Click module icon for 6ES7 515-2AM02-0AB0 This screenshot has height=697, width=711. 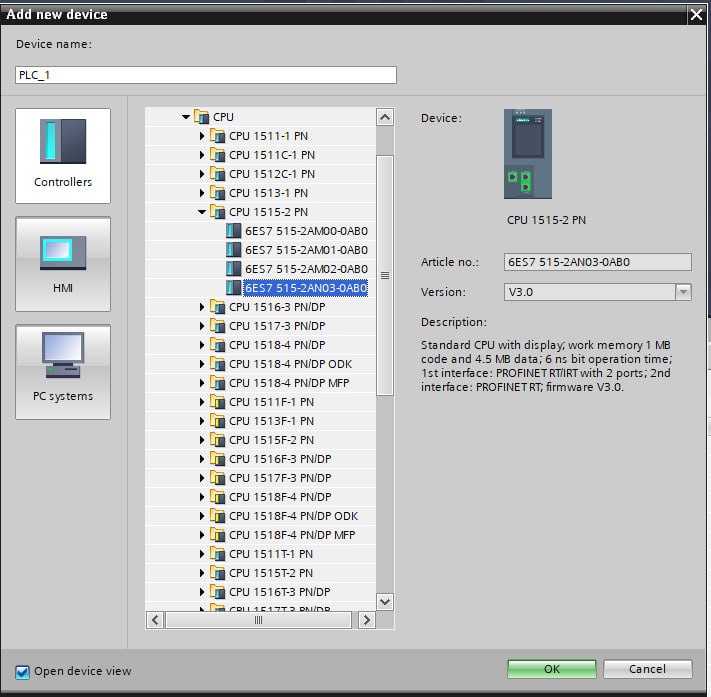(x=234, y=269)
